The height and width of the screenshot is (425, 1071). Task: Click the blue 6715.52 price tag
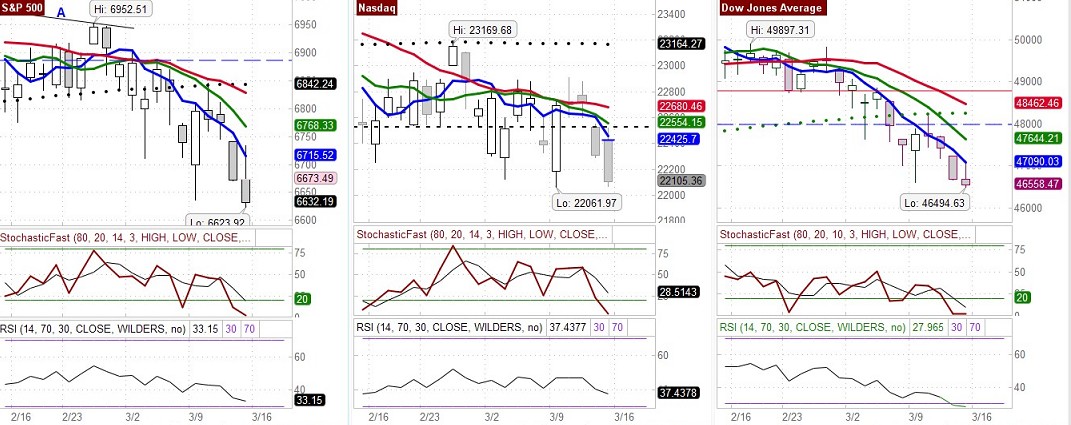[314, 156]
